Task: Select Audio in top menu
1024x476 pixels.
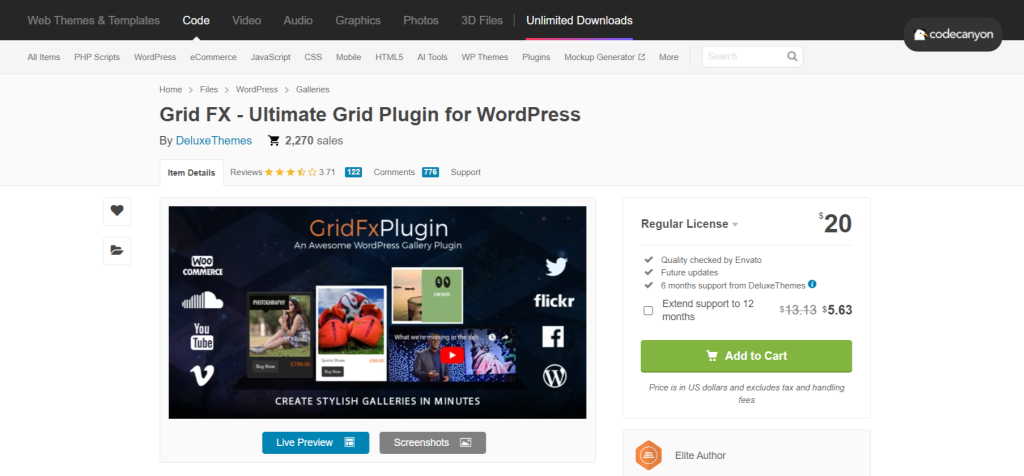Action: 298,20
